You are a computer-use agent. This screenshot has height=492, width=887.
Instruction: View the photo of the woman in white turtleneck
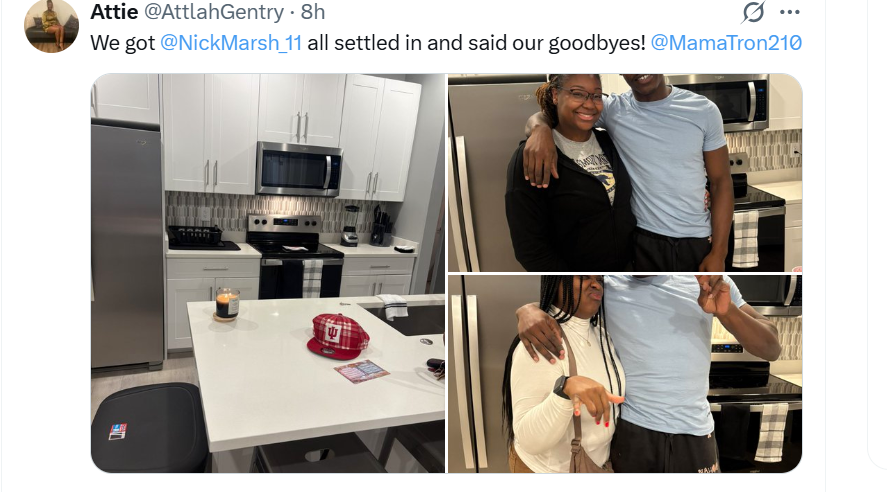tap(625, 374)
